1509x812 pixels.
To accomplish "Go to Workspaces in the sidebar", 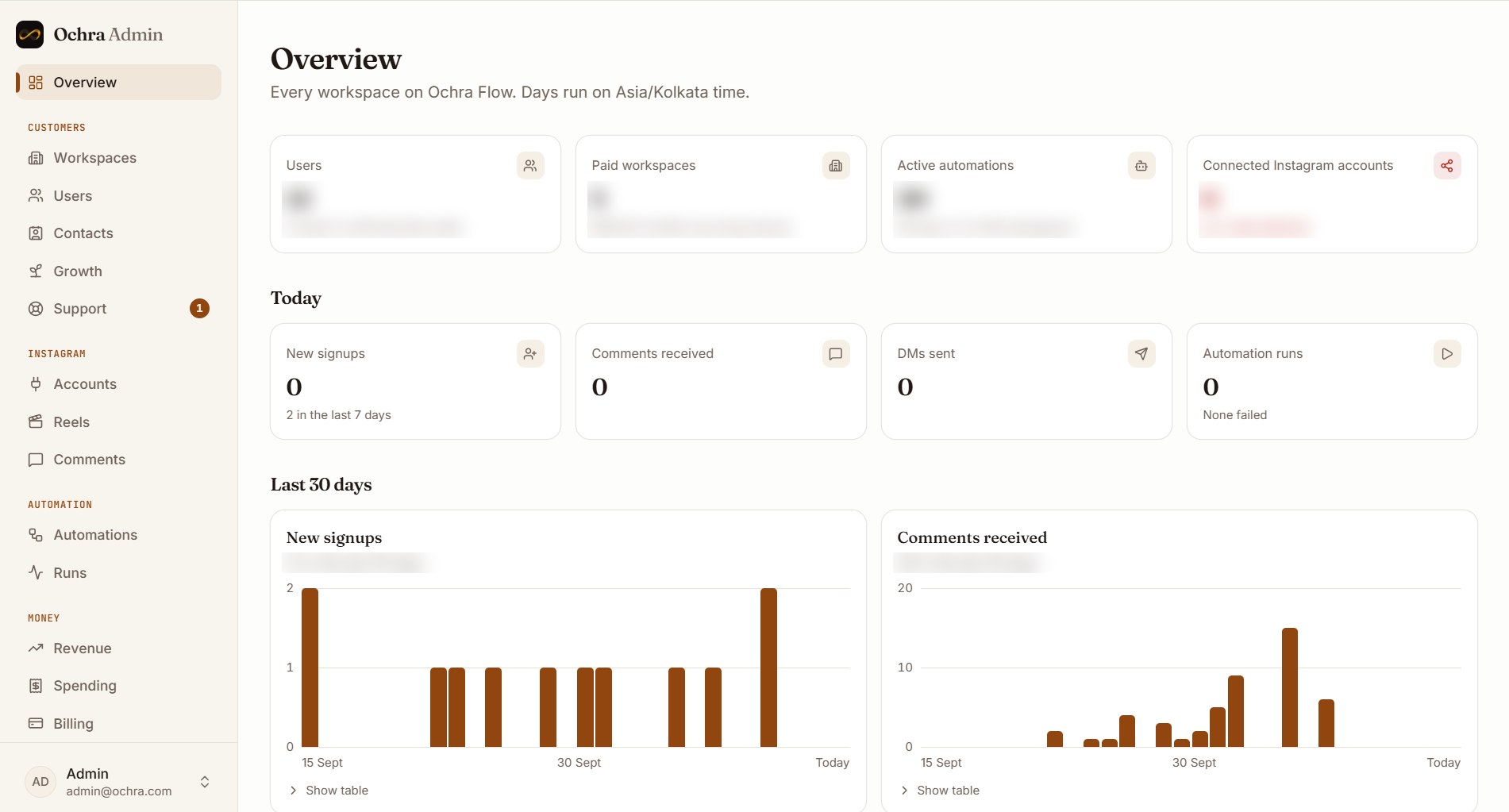I will tap(118, 158).
